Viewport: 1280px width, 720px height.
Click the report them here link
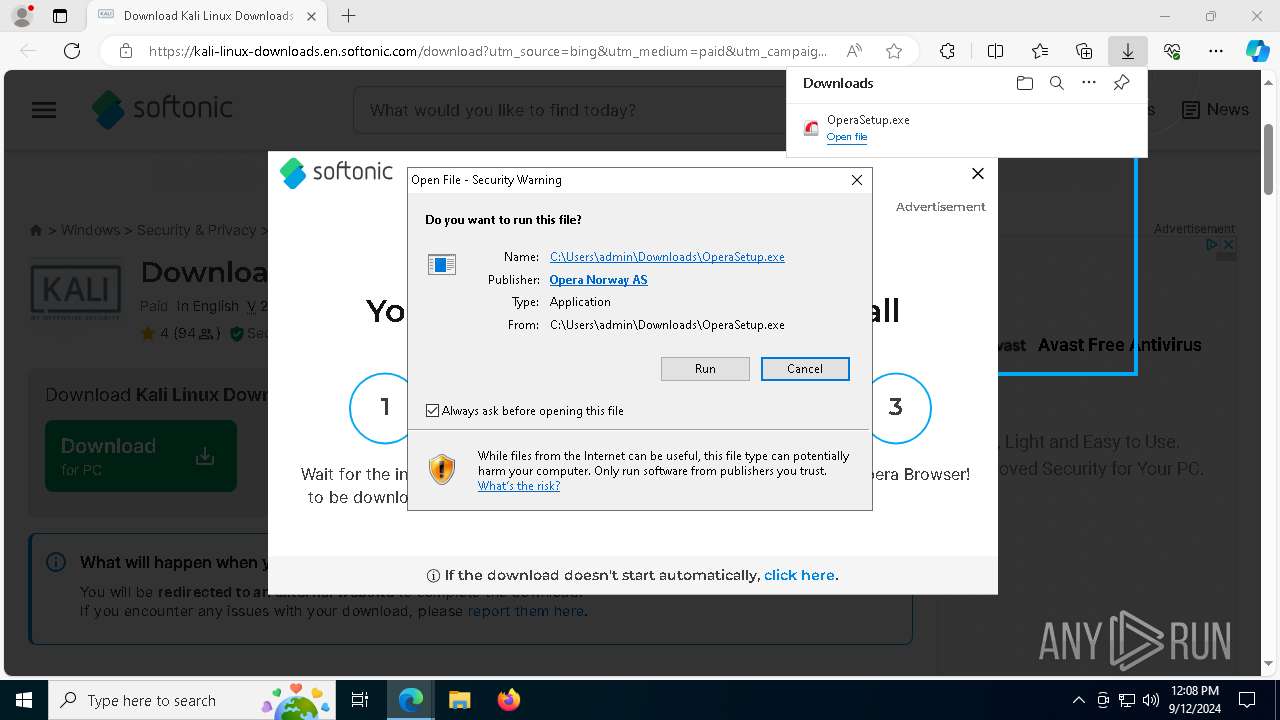(x=525, y=610)
